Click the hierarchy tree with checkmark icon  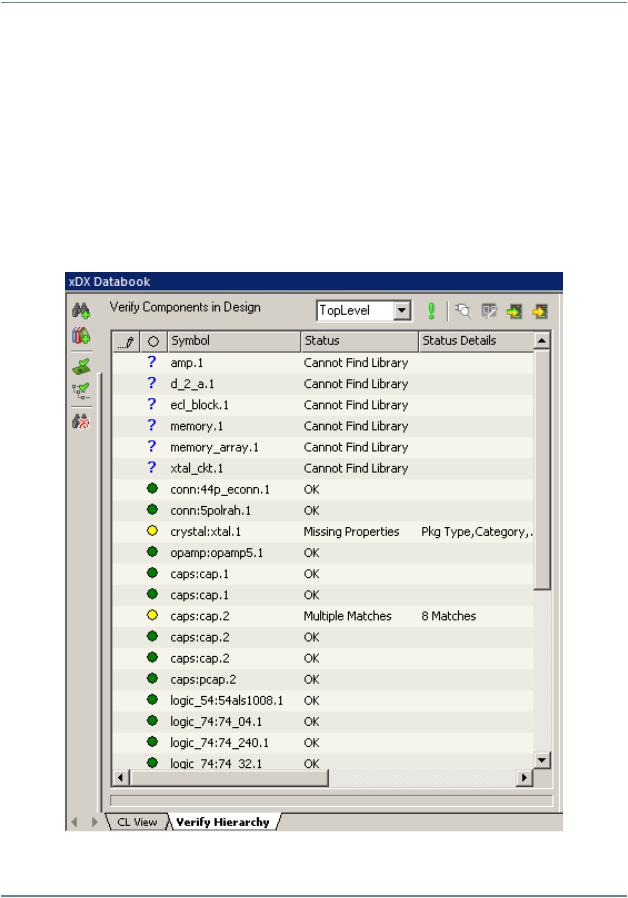[x=81, y=392]
